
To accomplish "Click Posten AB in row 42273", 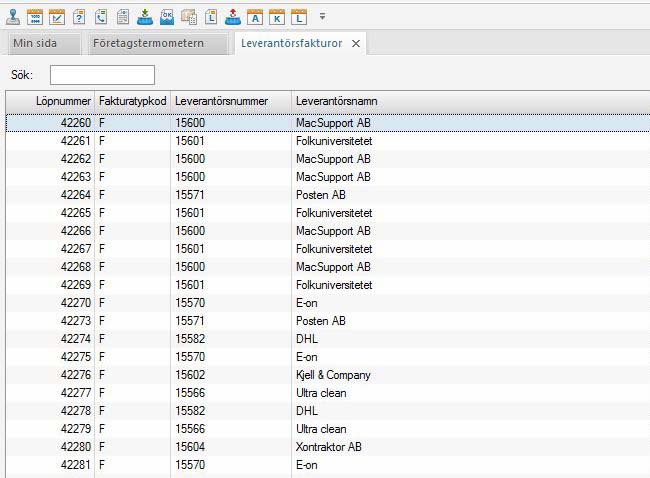I will [321, 321].
